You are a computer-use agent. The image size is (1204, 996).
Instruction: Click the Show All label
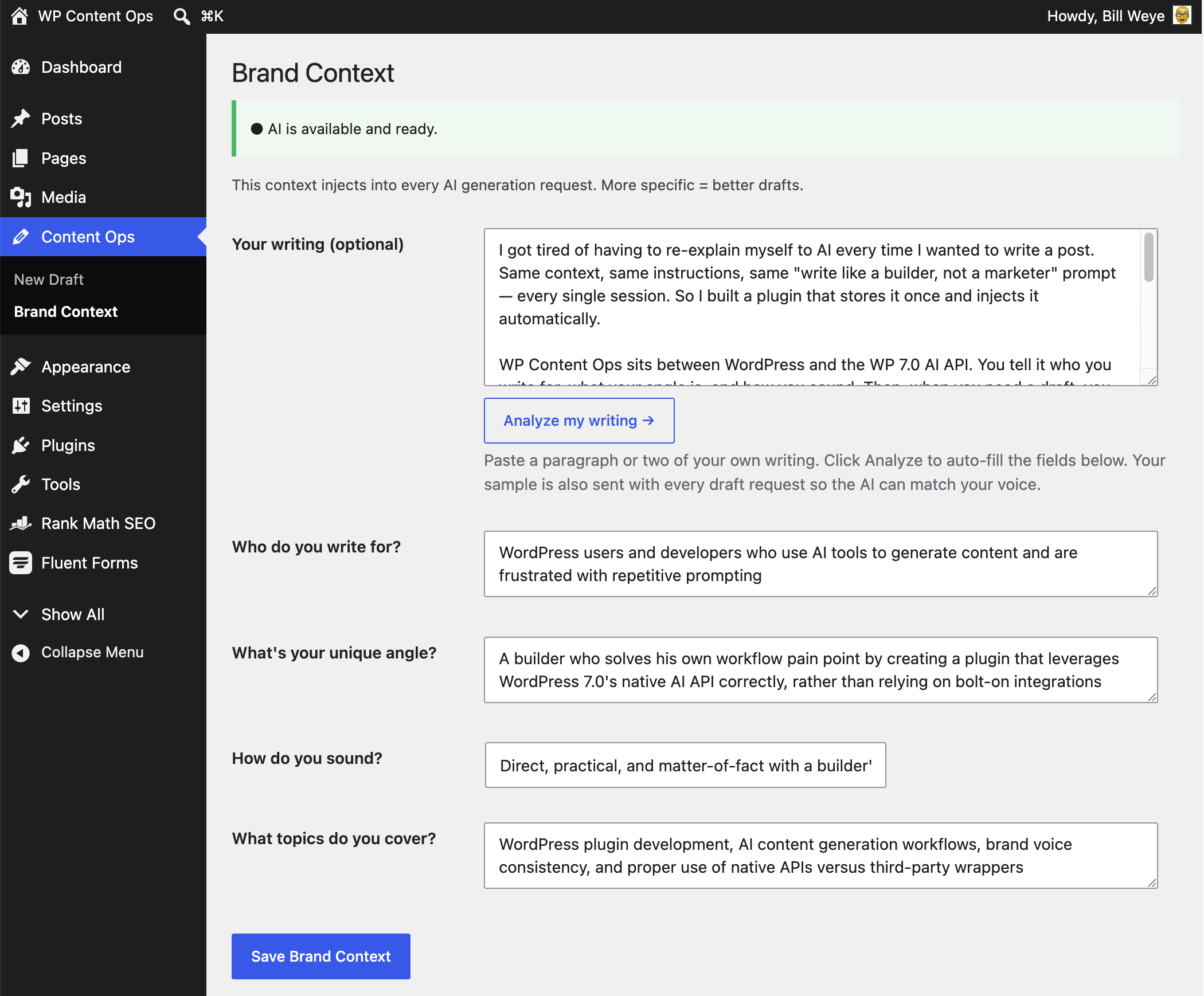[73, 614]
